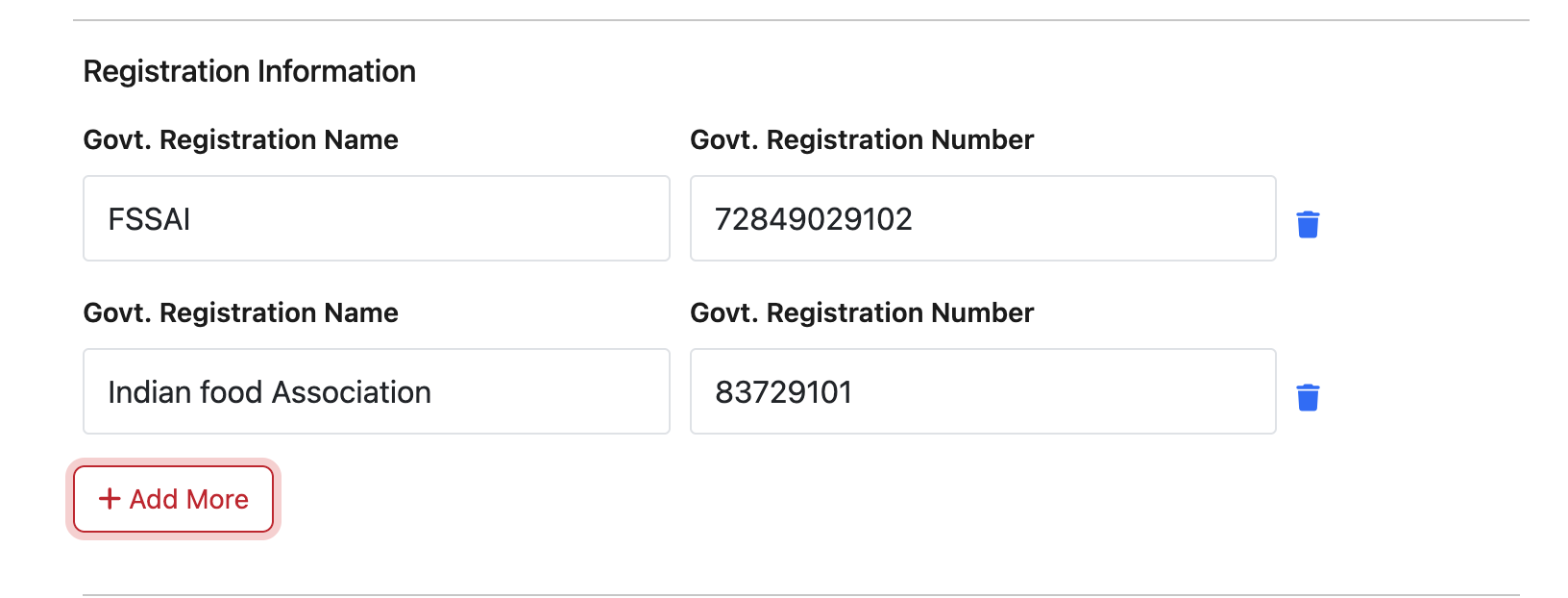Place cursor after FSSAI text
Viewport: 1568px width, 598px height.
click(192, 219)
